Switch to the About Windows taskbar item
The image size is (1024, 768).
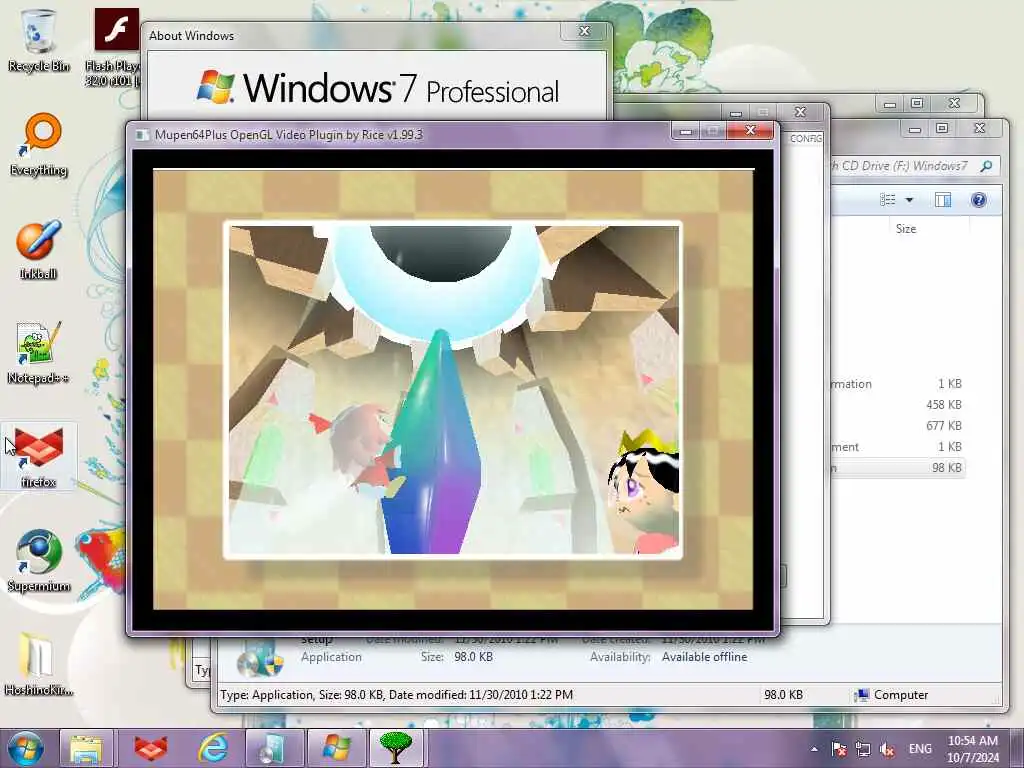click(x=336, y=748)
